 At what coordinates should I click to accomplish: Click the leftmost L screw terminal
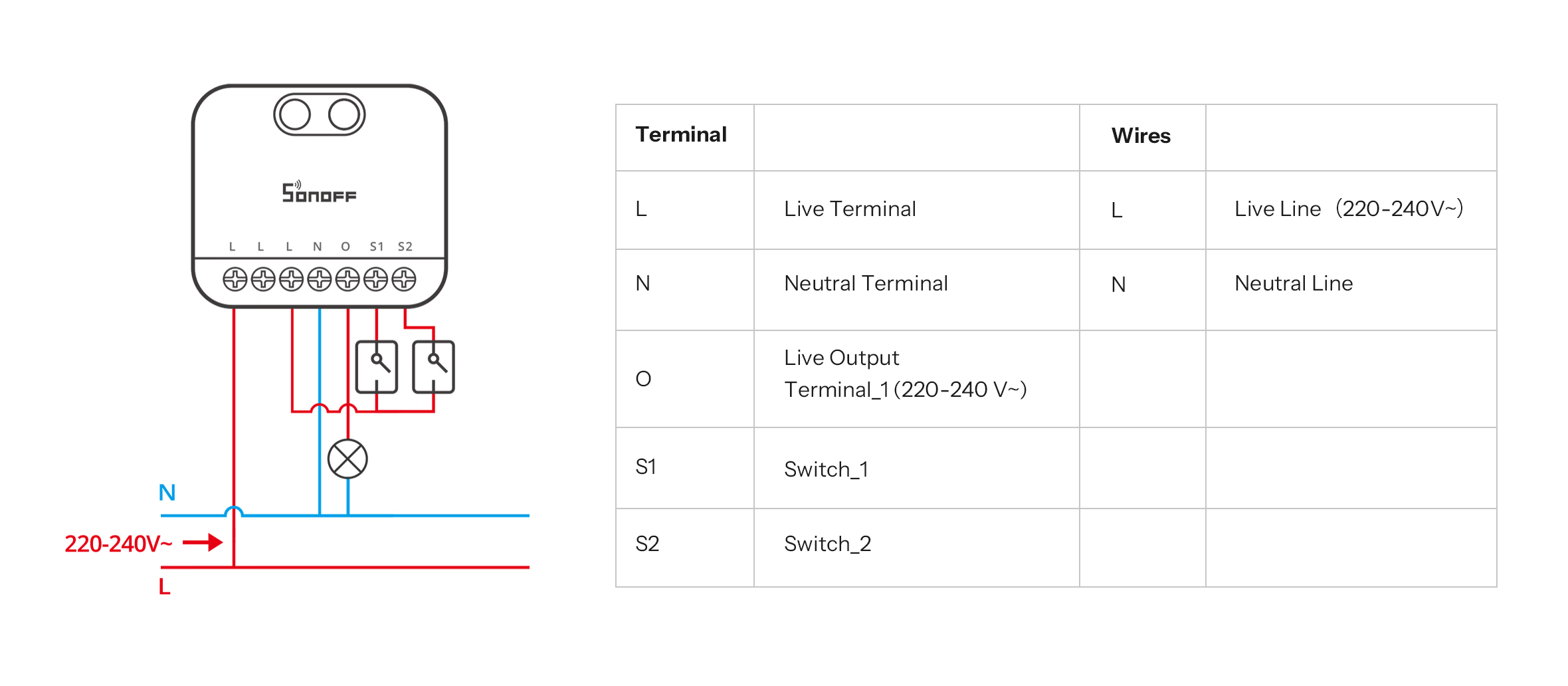pos(235,279)
